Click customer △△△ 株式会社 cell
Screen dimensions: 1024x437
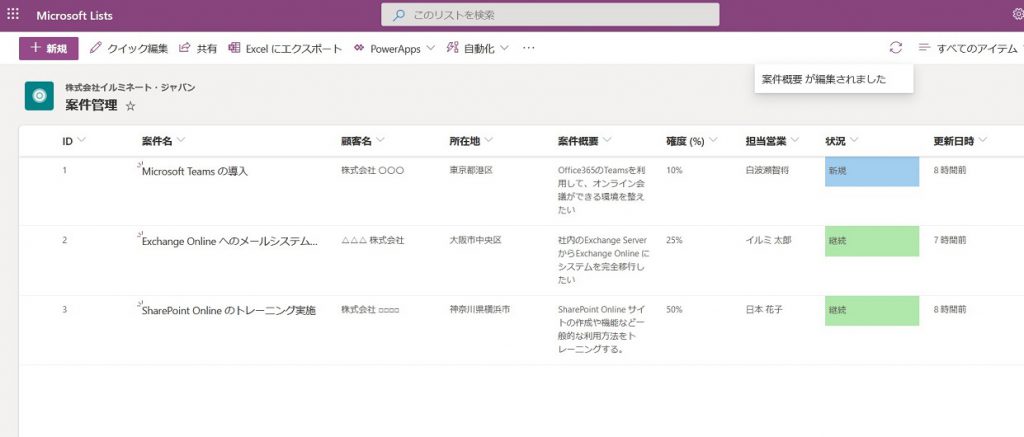pyautogui.click(x=372, y=240)
